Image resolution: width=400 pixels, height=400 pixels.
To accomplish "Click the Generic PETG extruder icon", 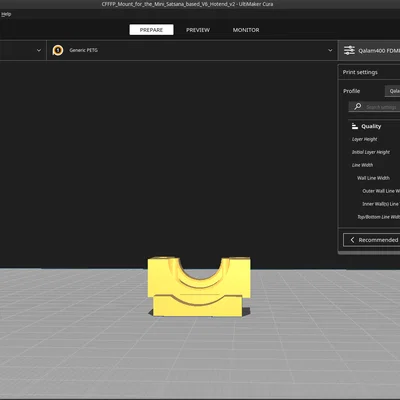I will coord(58,50).
